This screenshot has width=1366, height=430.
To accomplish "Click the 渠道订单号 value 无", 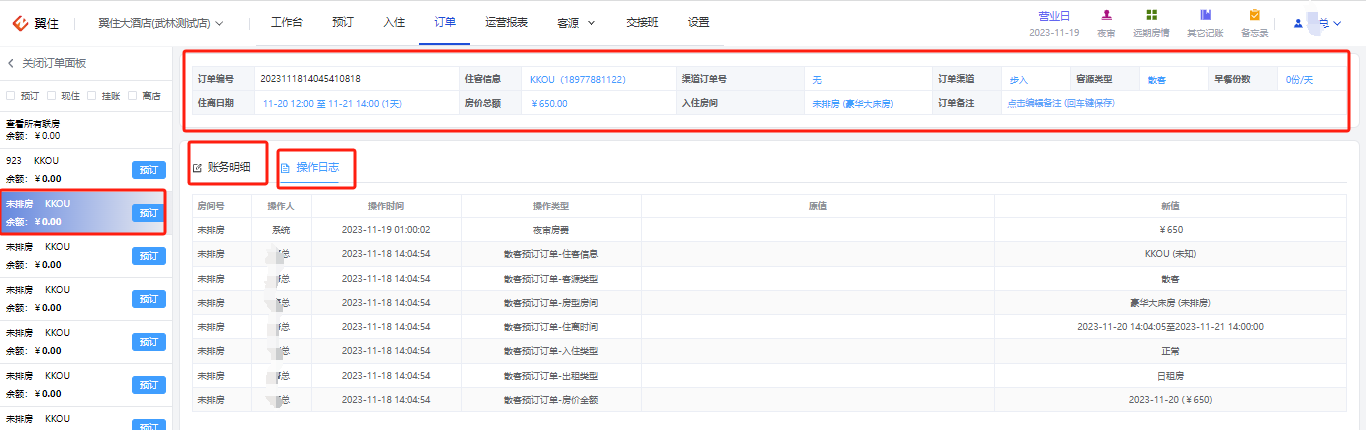I will pos(817,79).
